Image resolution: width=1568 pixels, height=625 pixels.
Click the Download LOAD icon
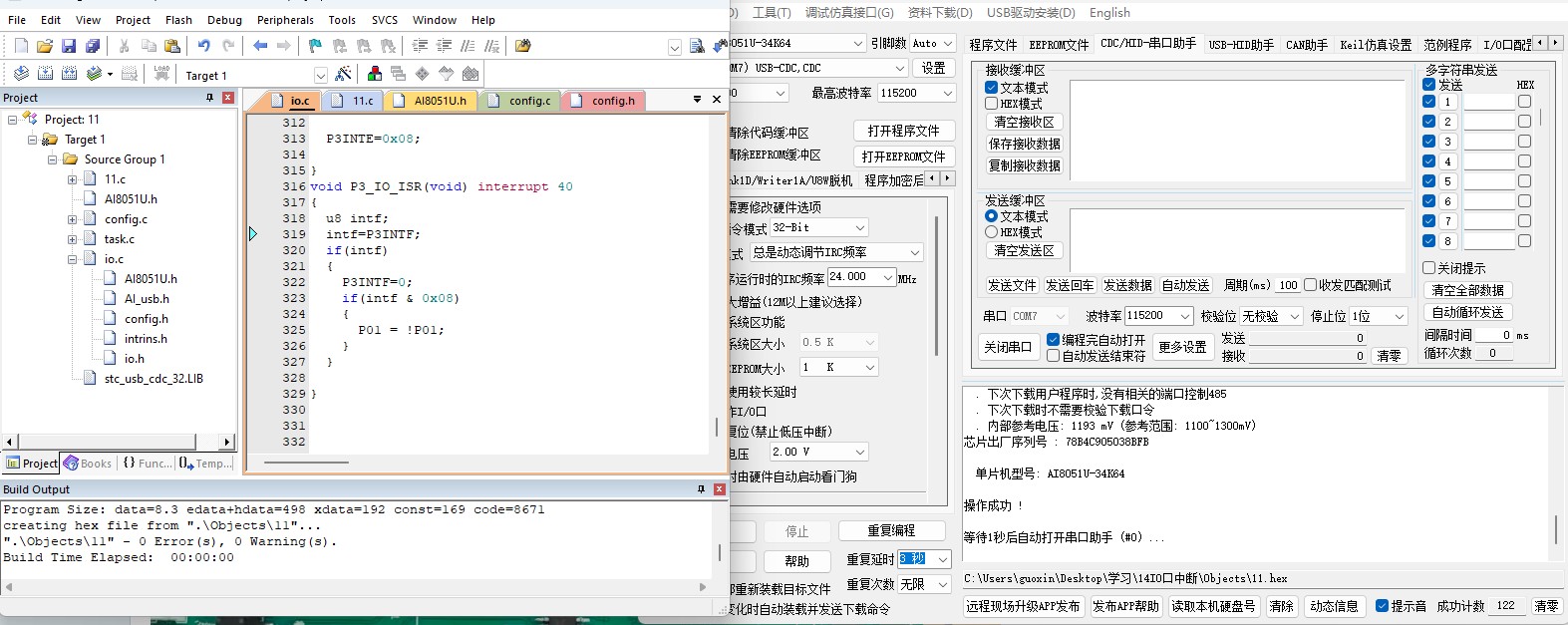click(x=161, y=74)
